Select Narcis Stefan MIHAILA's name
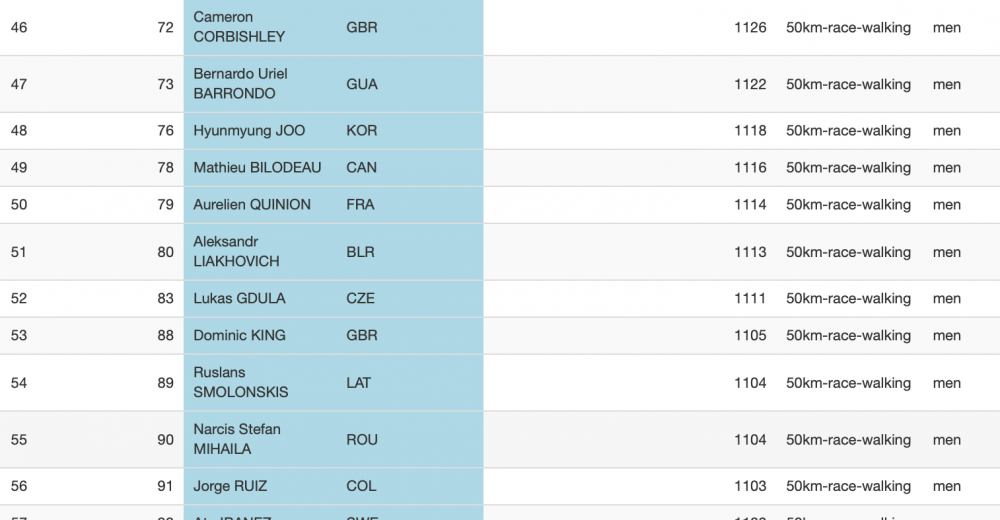The image size is (1000, 520). click(x=237, y=439)
